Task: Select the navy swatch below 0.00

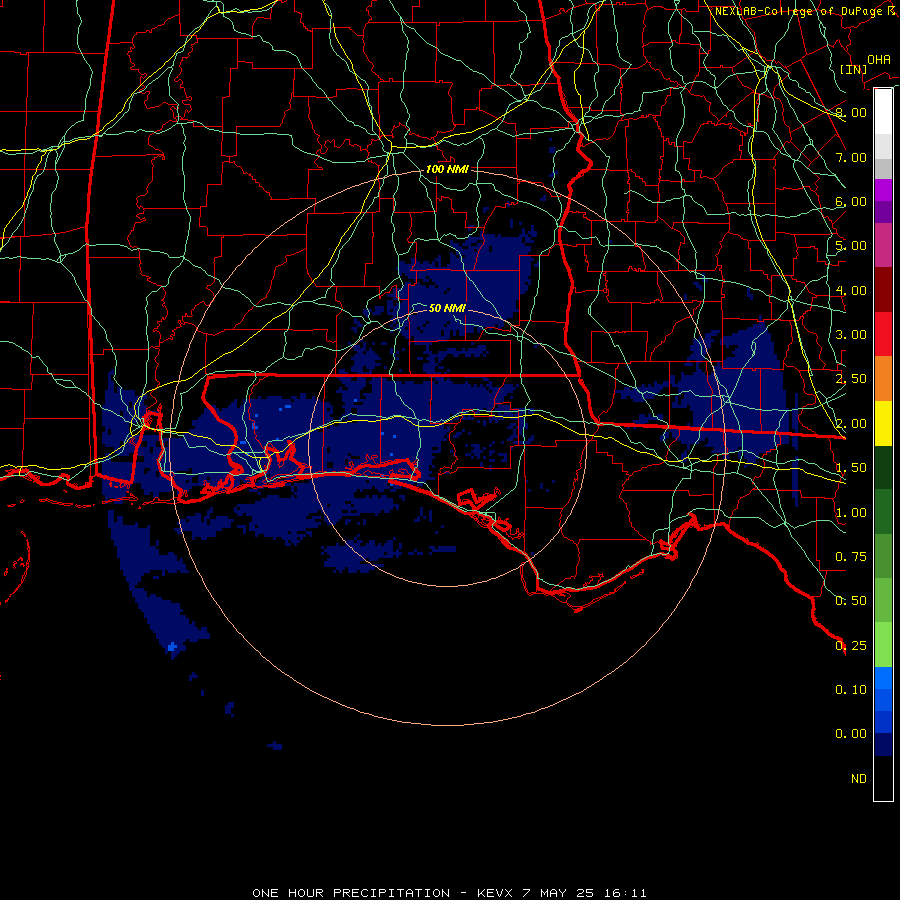Action: point(883,744)
